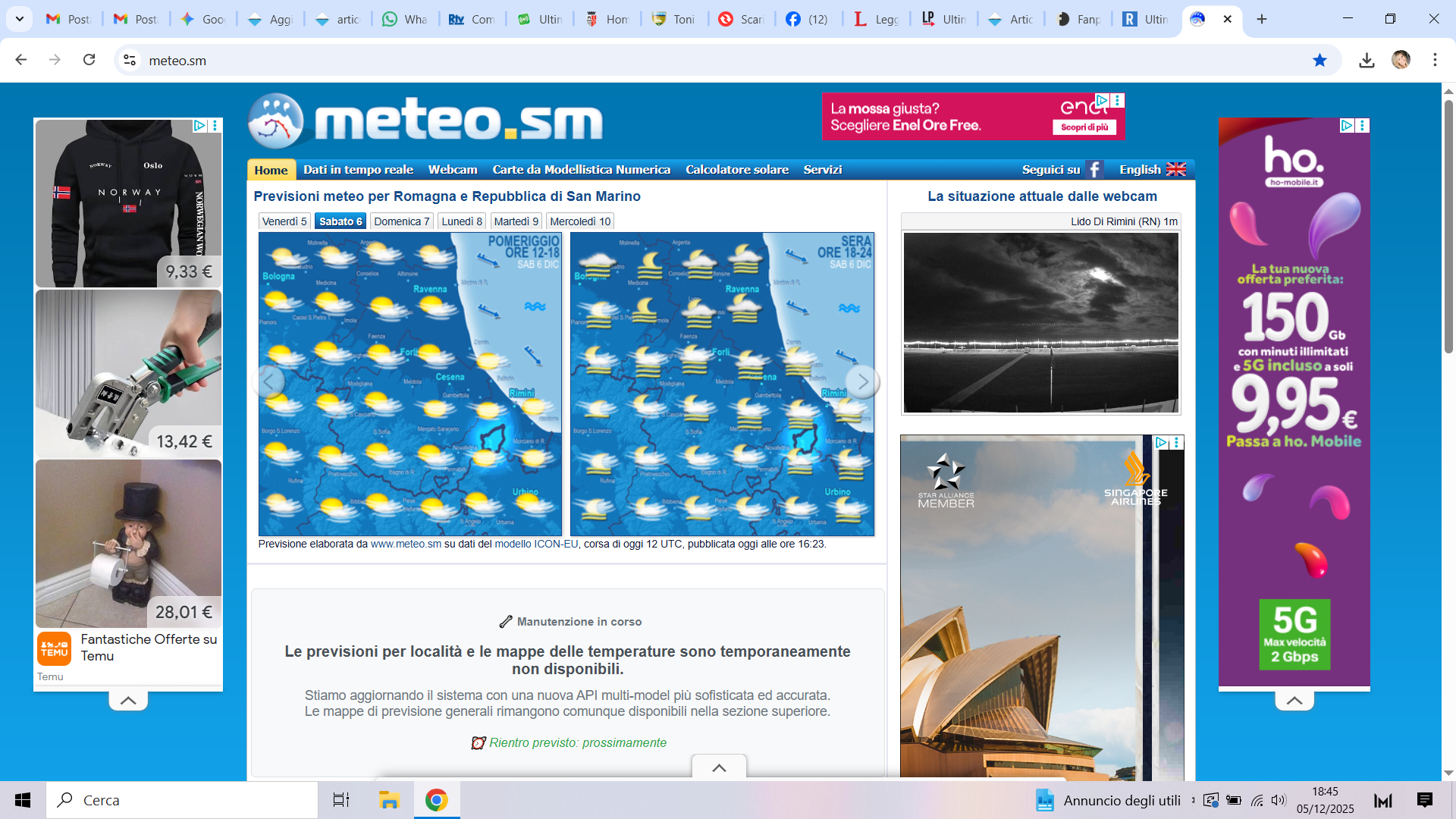Viewport: 1456px width, 819px height.
Task: Go to next forecast map arrow
Action: coord(862,382)
